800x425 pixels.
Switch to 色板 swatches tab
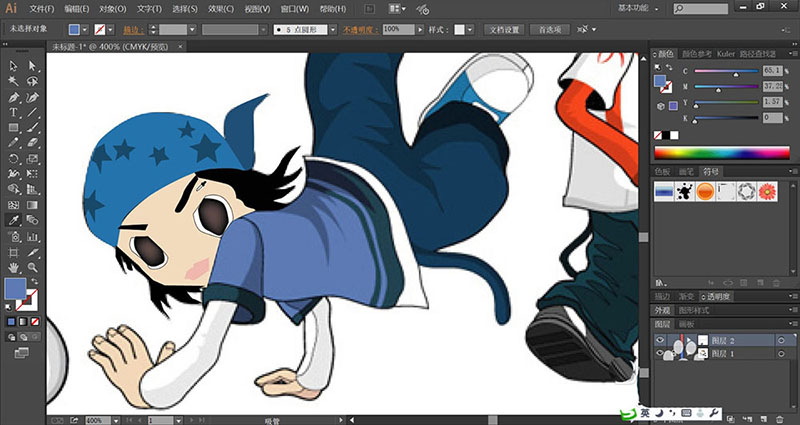click(663, 171)
